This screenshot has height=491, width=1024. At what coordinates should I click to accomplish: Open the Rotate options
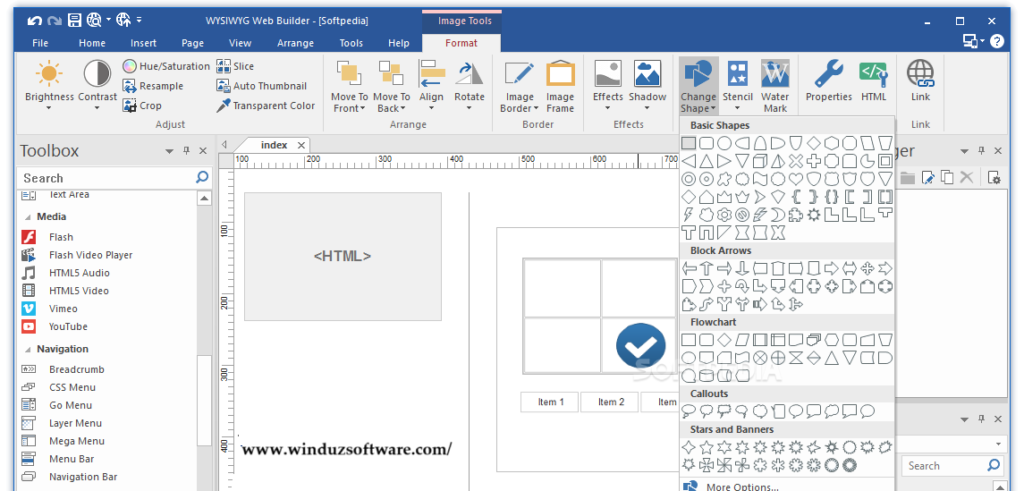[x=469, y=86]
